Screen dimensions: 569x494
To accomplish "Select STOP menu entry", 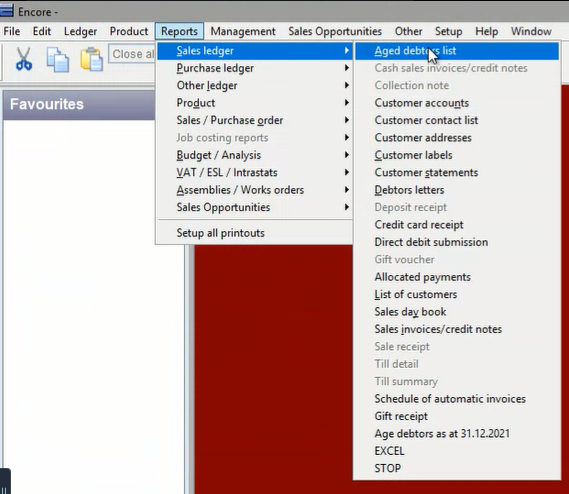I will click(x=457, y=469).
